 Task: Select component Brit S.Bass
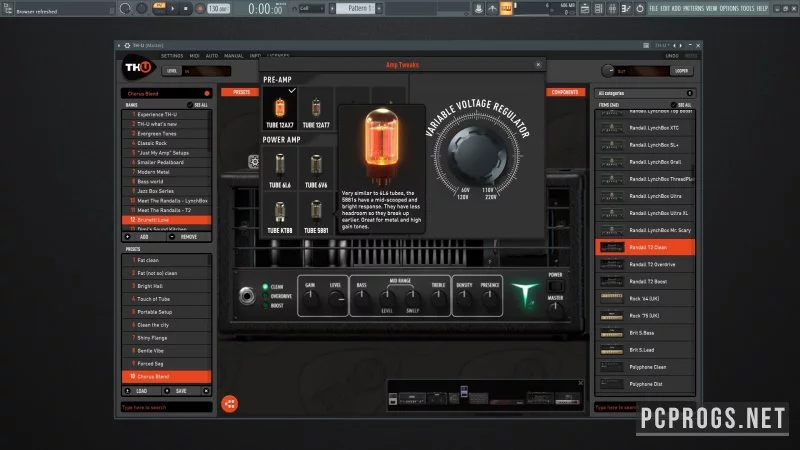[x=645, y=333]
